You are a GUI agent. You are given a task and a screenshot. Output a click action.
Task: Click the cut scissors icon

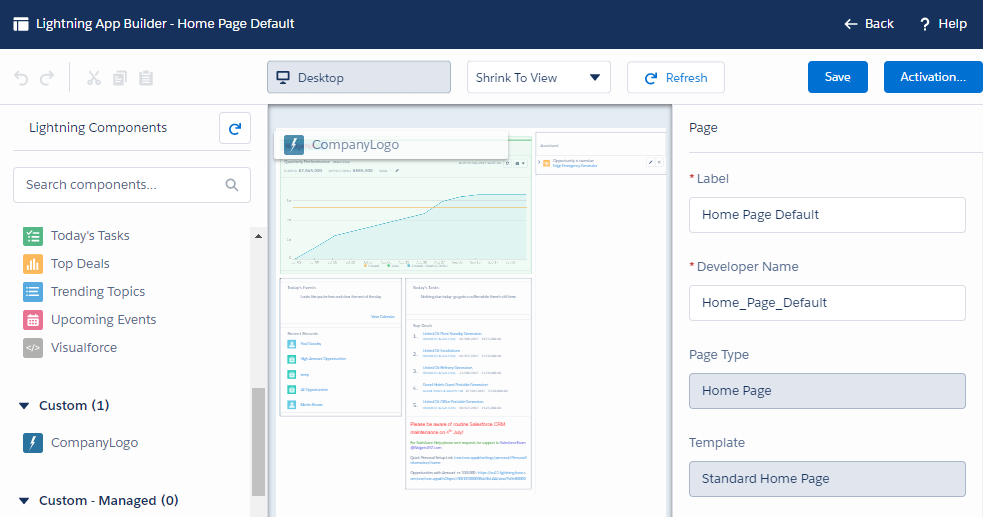click(x=93, y=78)
